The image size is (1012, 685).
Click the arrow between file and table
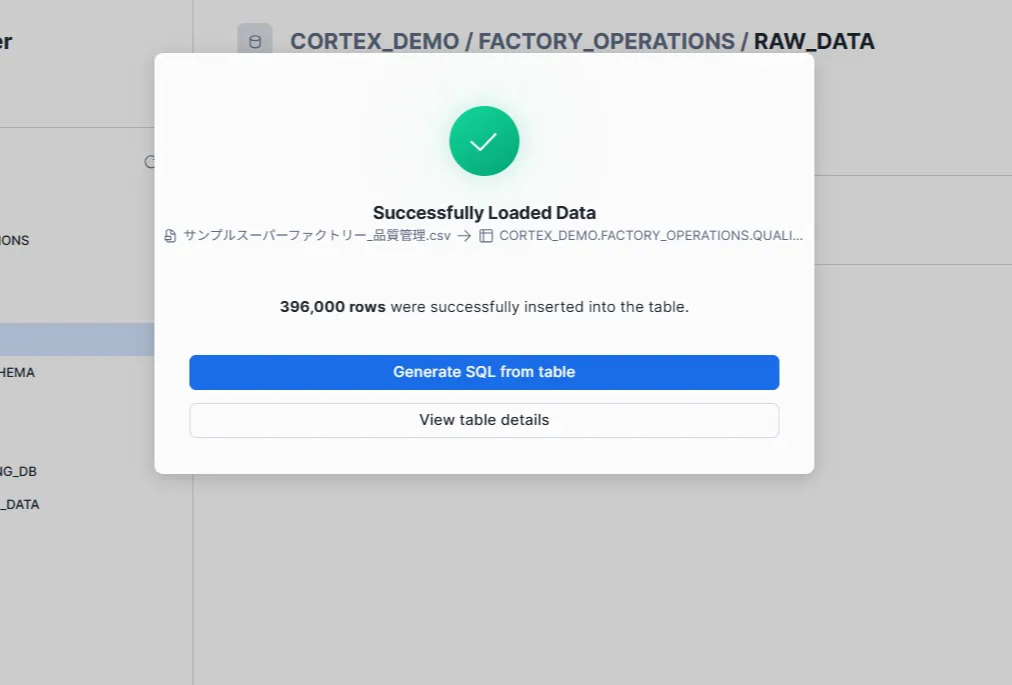[x=464, y=236]
